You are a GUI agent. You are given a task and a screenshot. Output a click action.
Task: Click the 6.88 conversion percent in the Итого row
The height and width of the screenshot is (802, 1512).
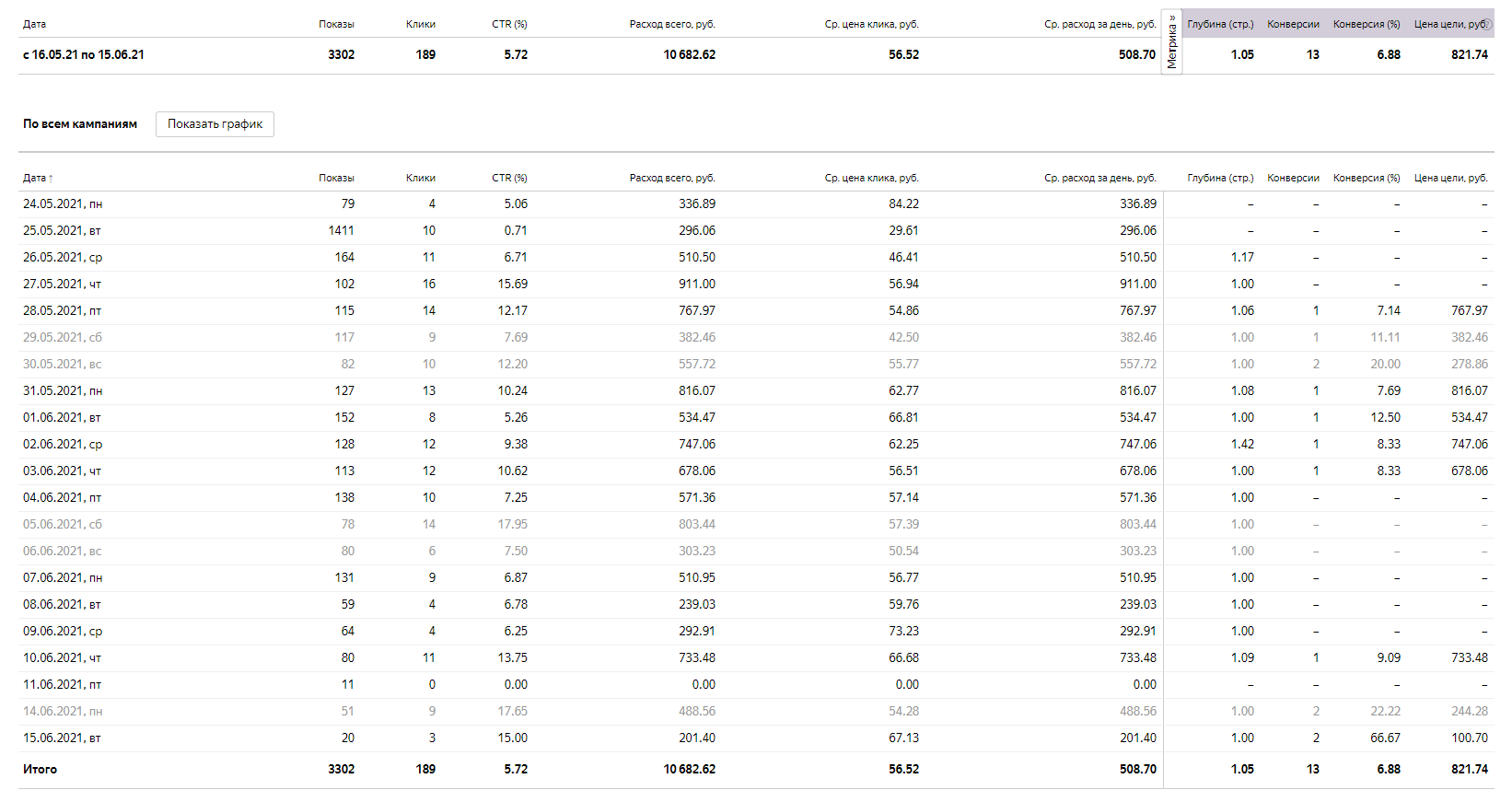point(1389,769)
